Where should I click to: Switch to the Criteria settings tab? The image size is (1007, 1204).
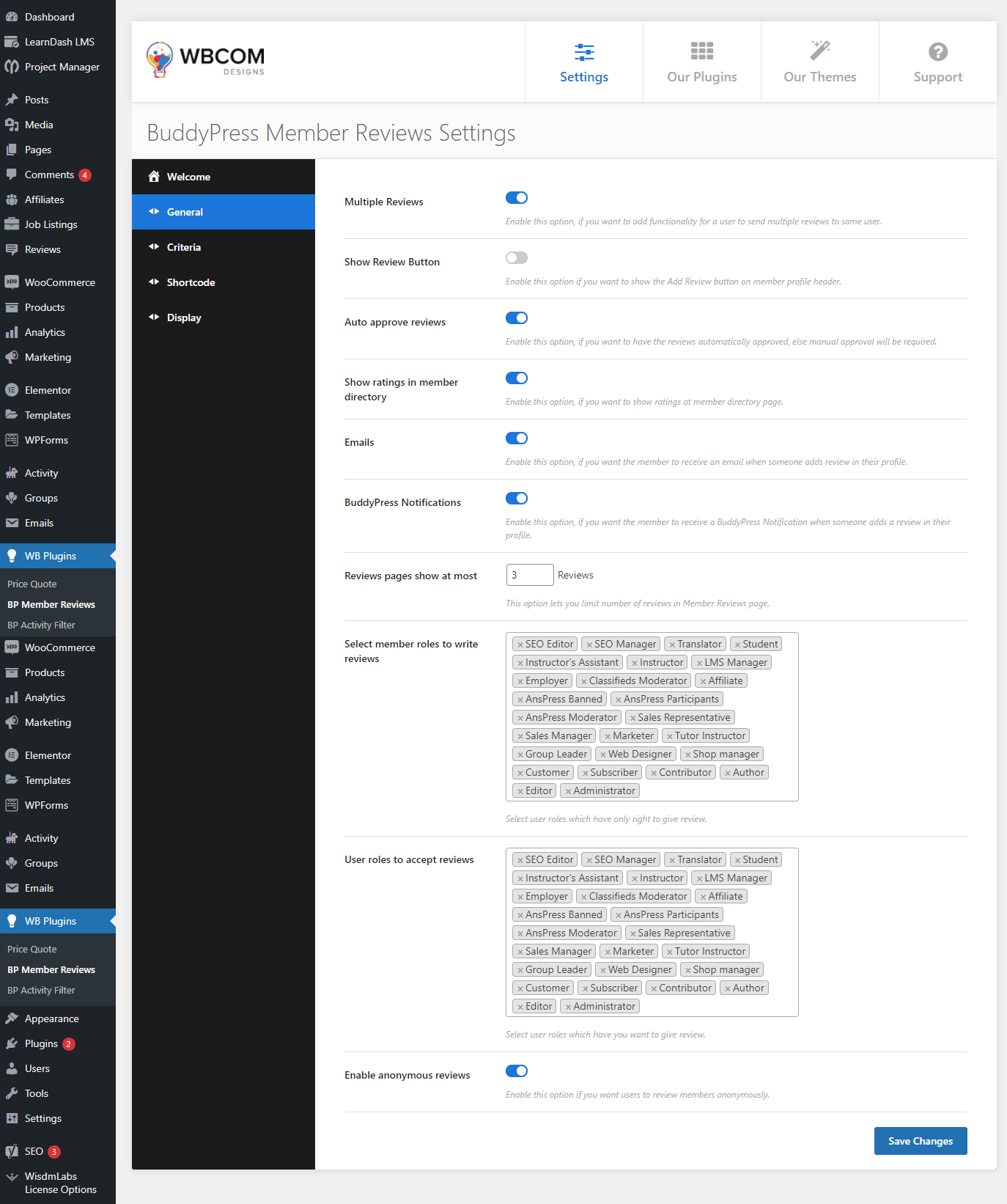[184, 247]
